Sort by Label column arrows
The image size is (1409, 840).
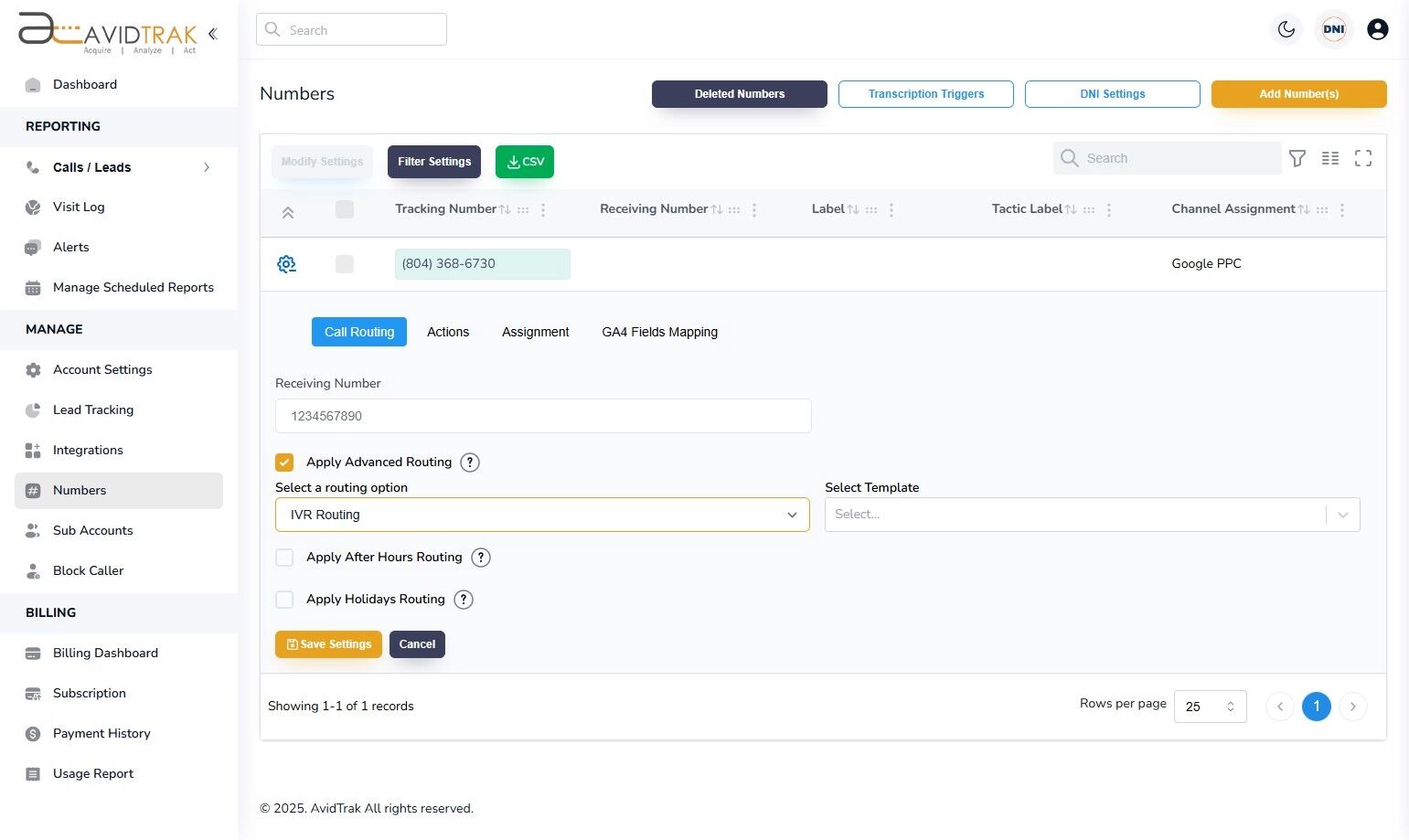point(853,209)
